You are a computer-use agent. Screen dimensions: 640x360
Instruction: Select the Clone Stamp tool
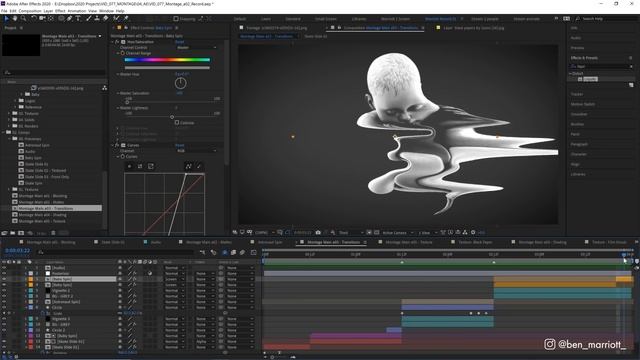click(97, 18)
